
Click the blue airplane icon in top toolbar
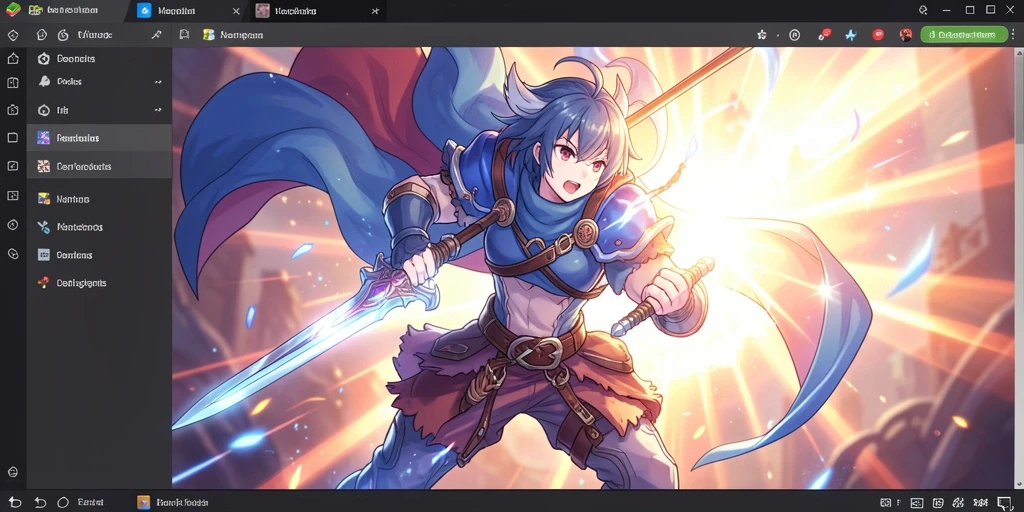[x=850, y=35]
